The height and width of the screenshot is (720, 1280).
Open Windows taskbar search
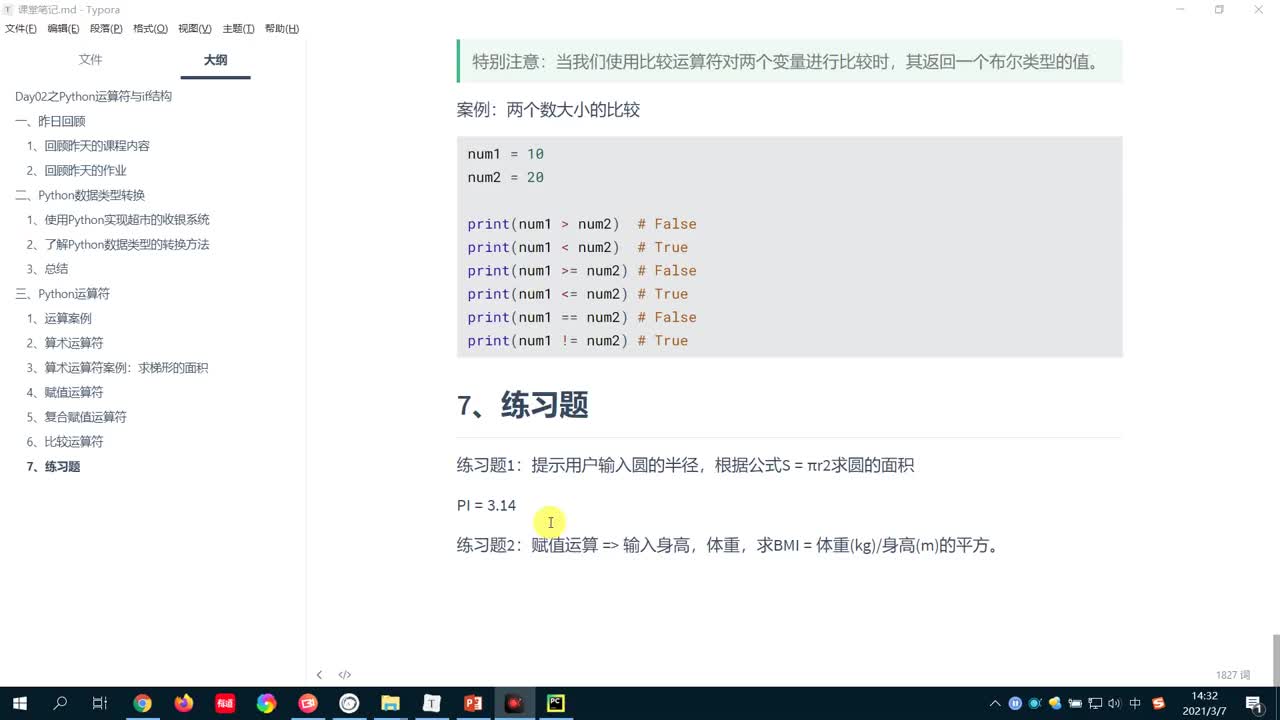coord(60,703)
